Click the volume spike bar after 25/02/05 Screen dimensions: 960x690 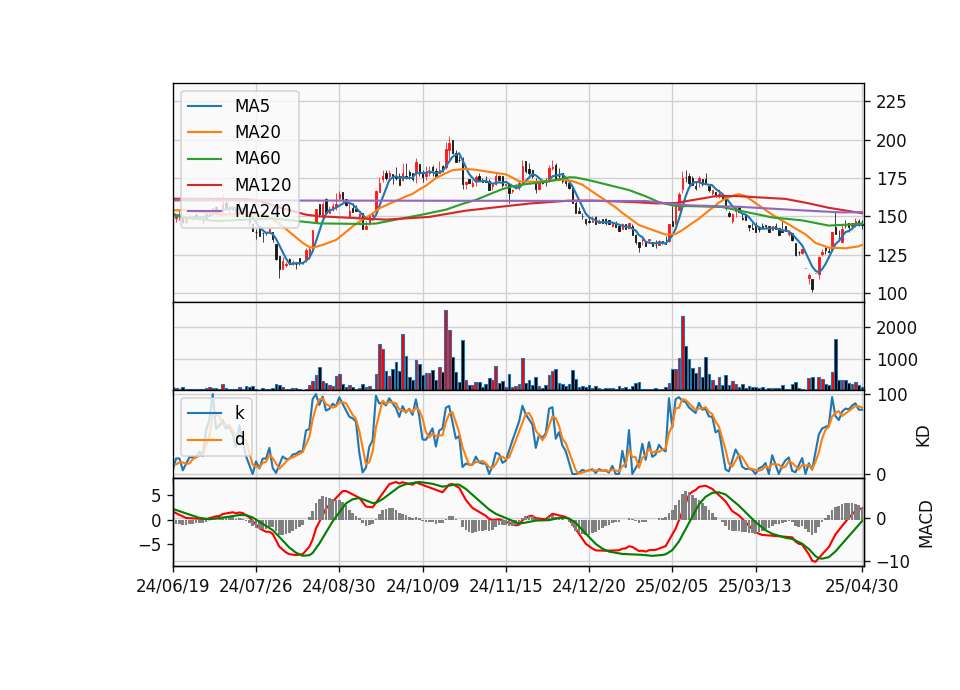[683, 353]
